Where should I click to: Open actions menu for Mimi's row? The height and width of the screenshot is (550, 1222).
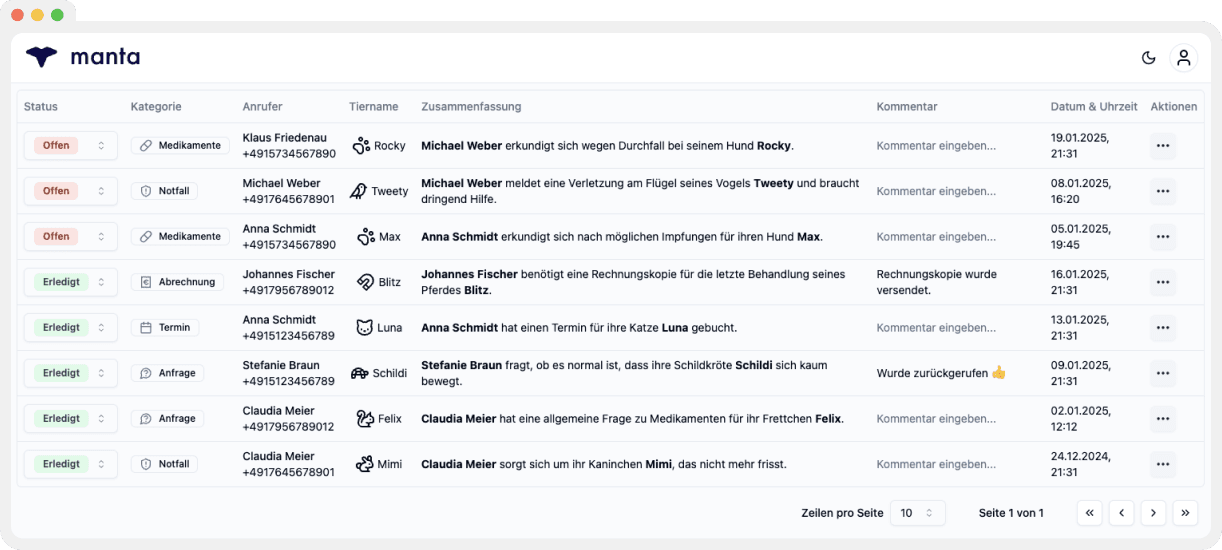(1162, 465)
